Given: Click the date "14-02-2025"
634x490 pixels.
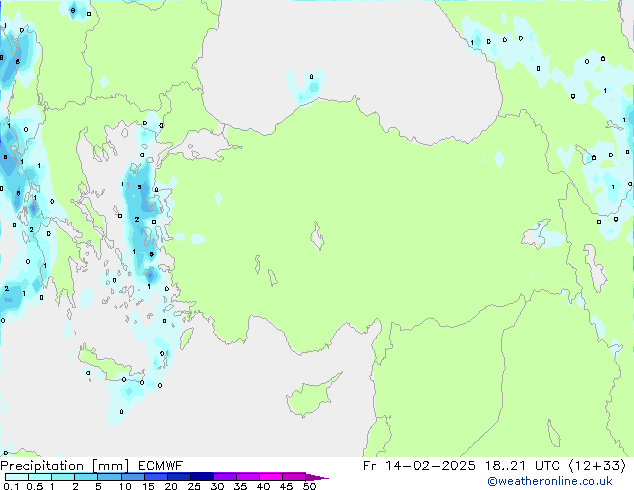Looking at the screenshot, I should [430, 466].
